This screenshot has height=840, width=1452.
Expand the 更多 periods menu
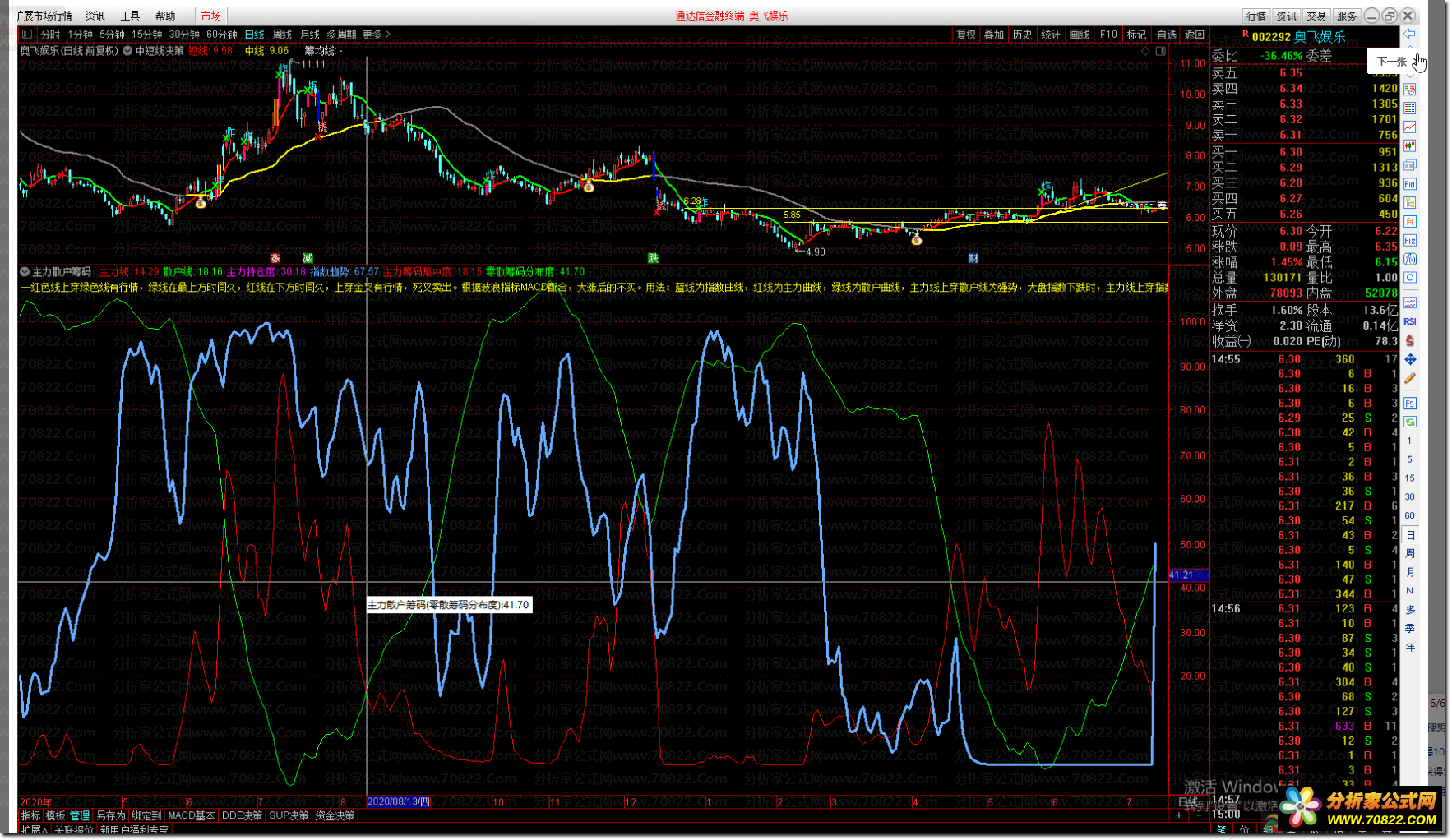pyautogui.click(x=377, y=35)
